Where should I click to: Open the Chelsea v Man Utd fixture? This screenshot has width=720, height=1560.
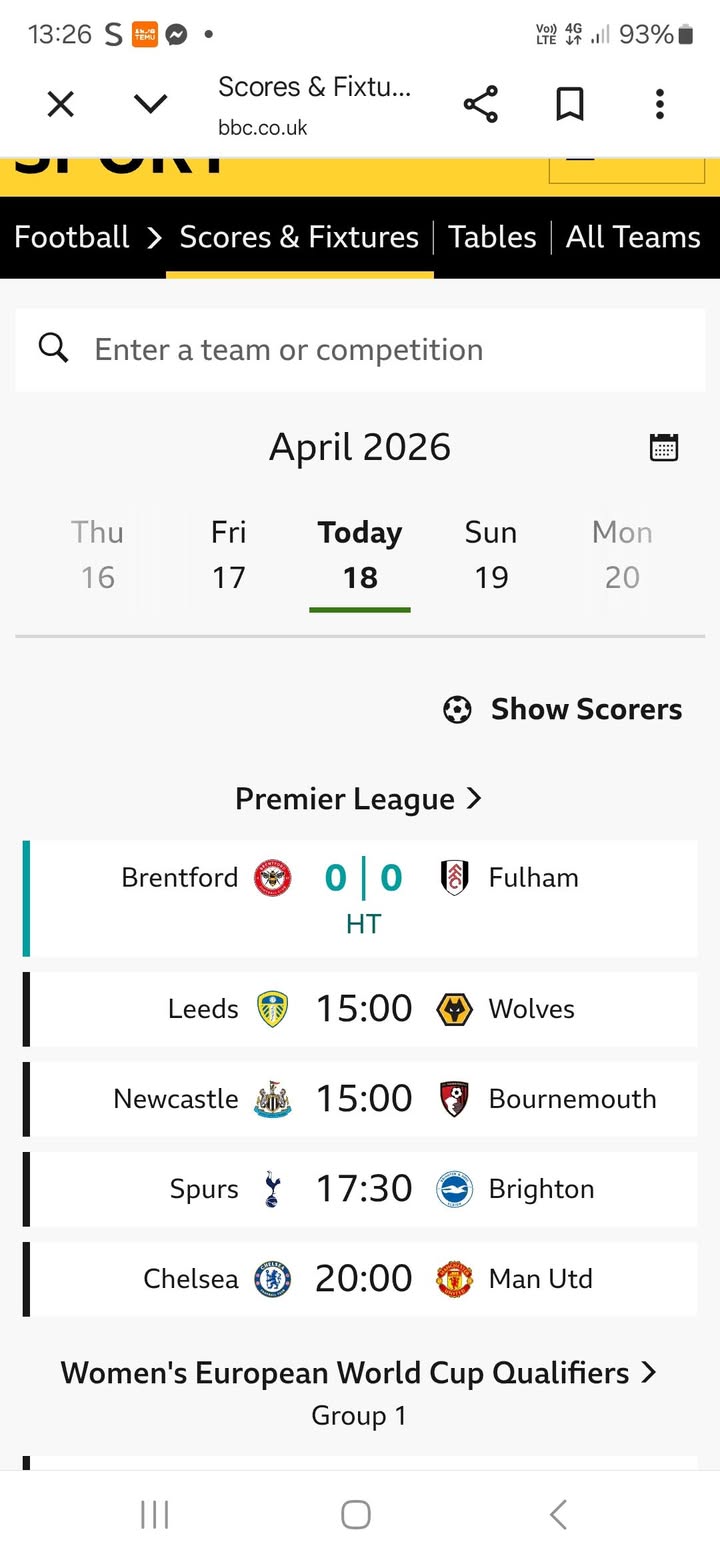[x=363, y=1279]
